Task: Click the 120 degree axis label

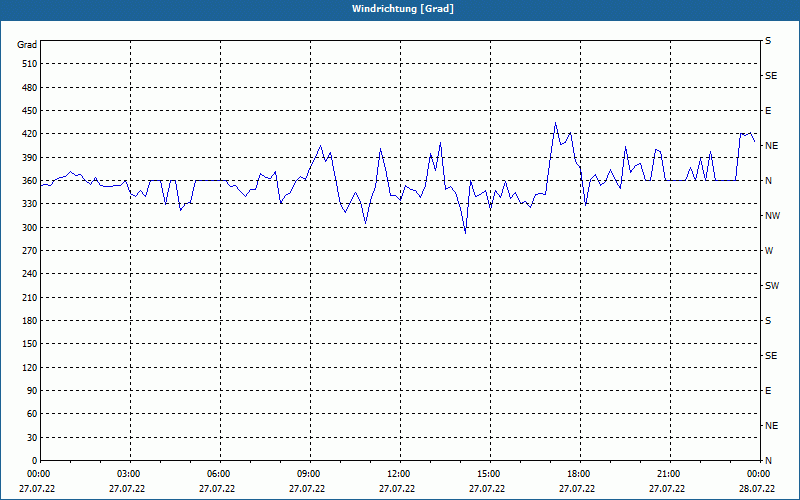Action: [x=30, y=367]
